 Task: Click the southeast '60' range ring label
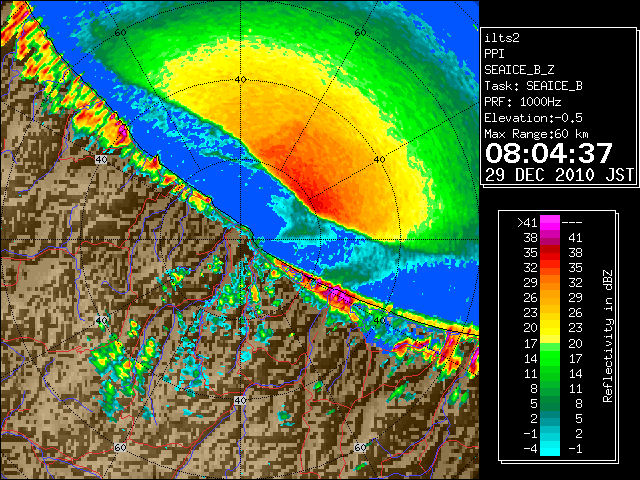click(360, 447)
